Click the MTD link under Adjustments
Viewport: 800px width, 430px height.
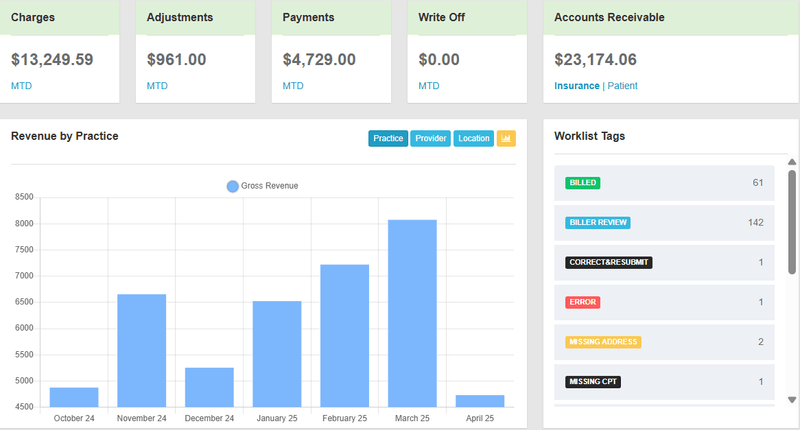pyautogui.click(x=157, y=86)
